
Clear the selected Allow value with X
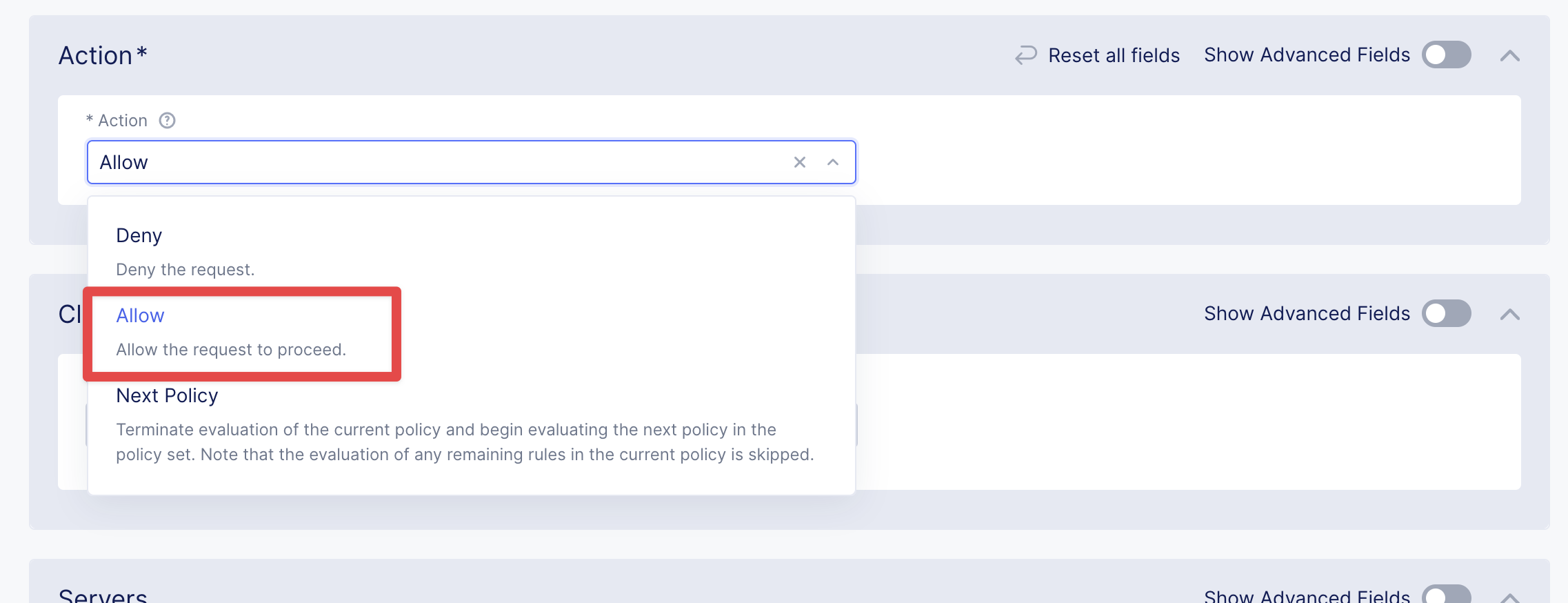click(799, 162)
